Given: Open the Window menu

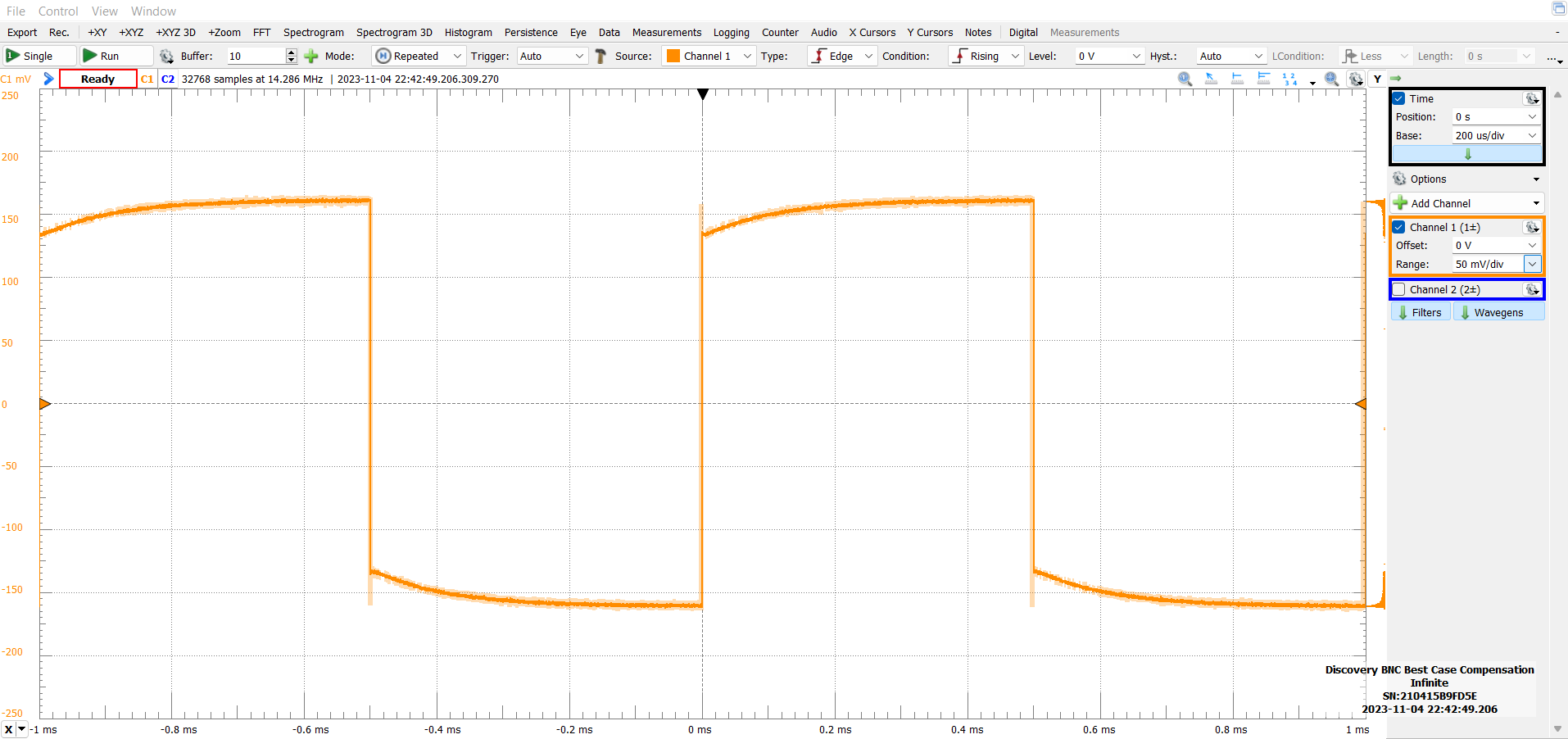Looking at the screenshot, I should [x=153, y=11].
